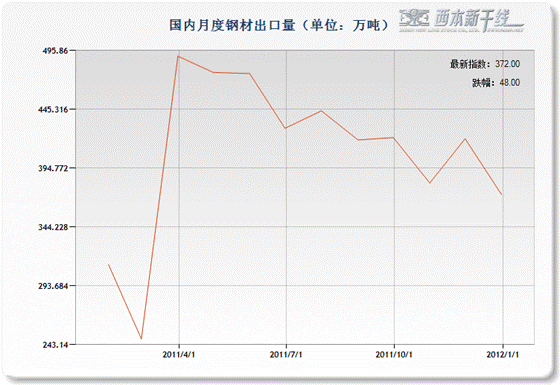The width and height of the screenshot is (560, 385).
Task: Click the 2011/4/1 x-axis label
Action: [179, 354]
